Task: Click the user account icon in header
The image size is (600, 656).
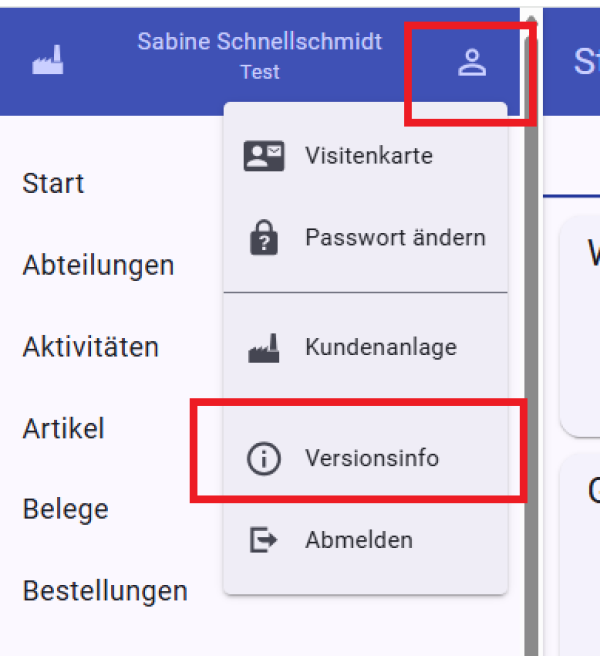Action: 471,63
